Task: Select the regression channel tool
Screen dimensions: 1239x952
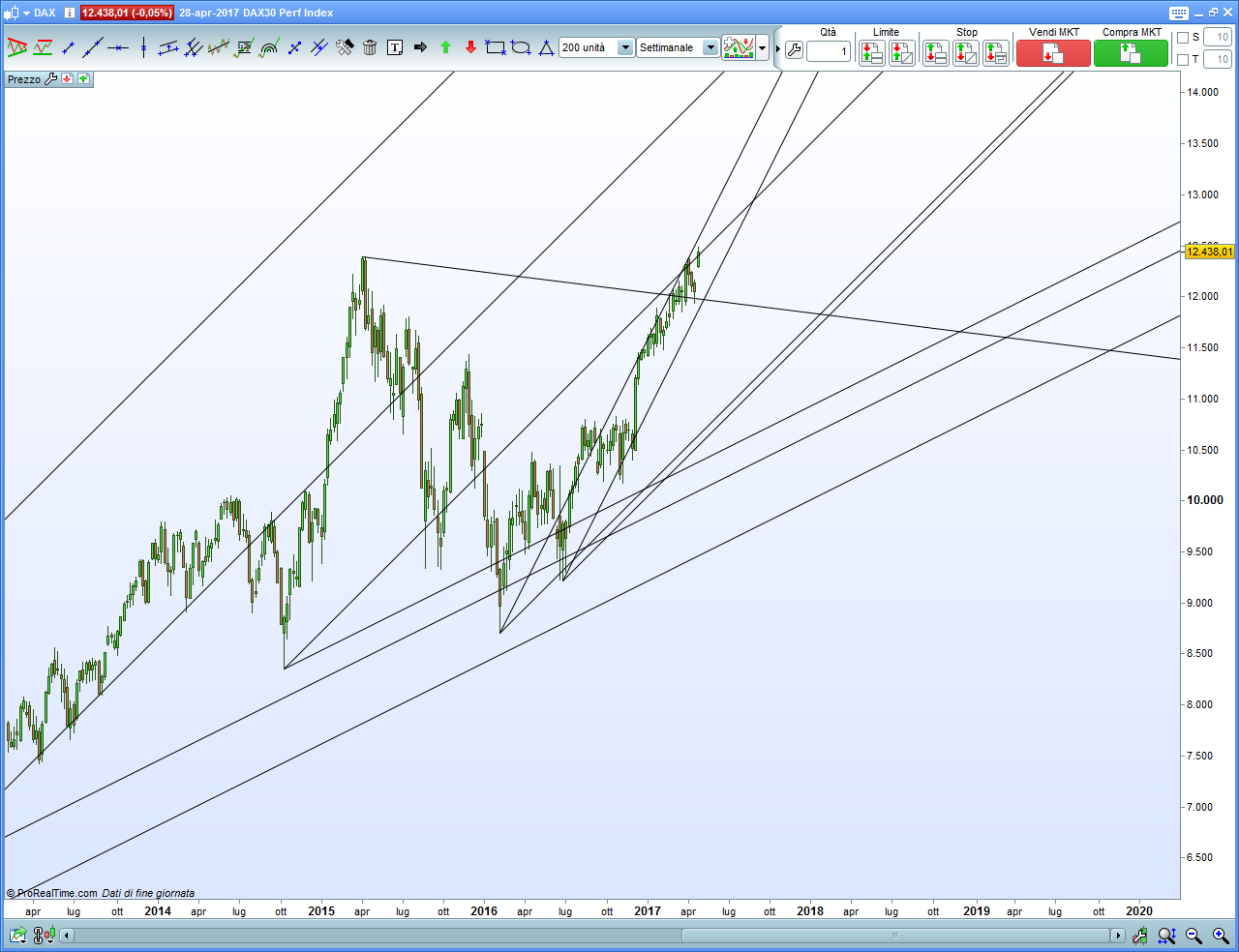Action: click(x=219, y=47)
